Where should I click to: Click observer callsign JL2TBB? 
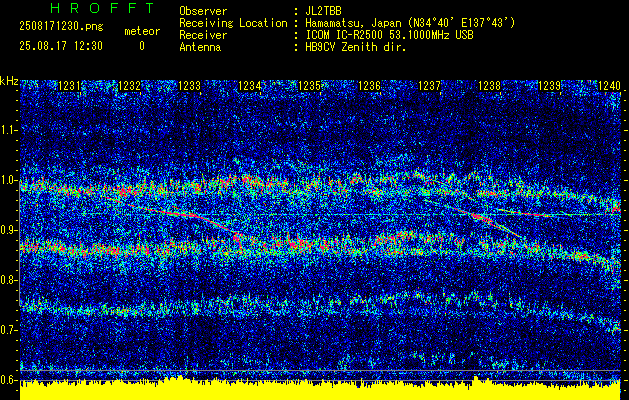(x=323, y=11)
